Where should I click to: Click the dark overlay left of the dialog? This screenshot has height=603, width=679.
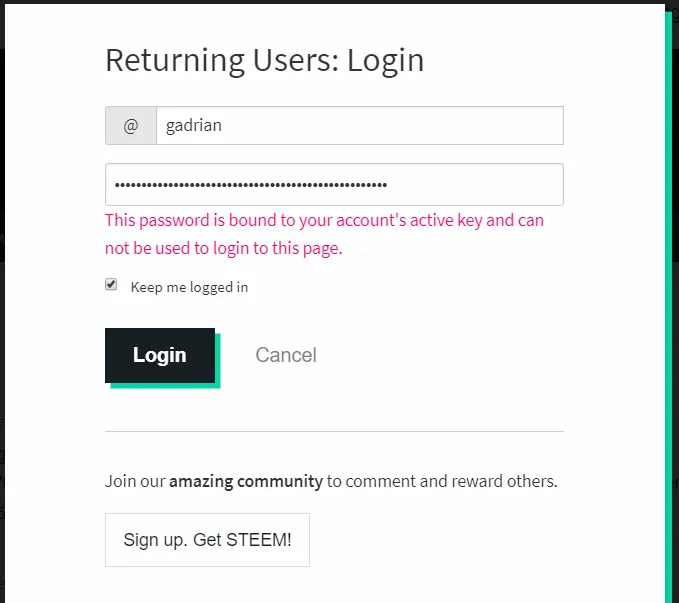click(2, 303)
